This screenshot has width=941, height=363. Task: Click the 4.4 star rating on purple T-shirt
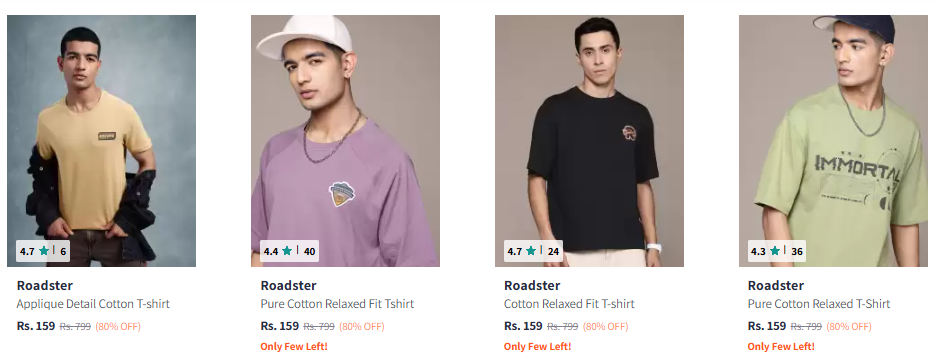[289, 251]
